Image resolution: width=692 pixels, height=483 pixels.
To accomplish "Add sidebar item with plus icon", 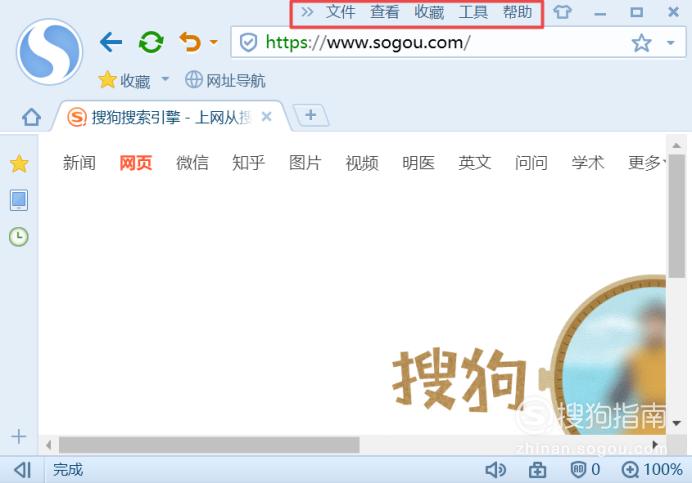I will pos(19,437).
